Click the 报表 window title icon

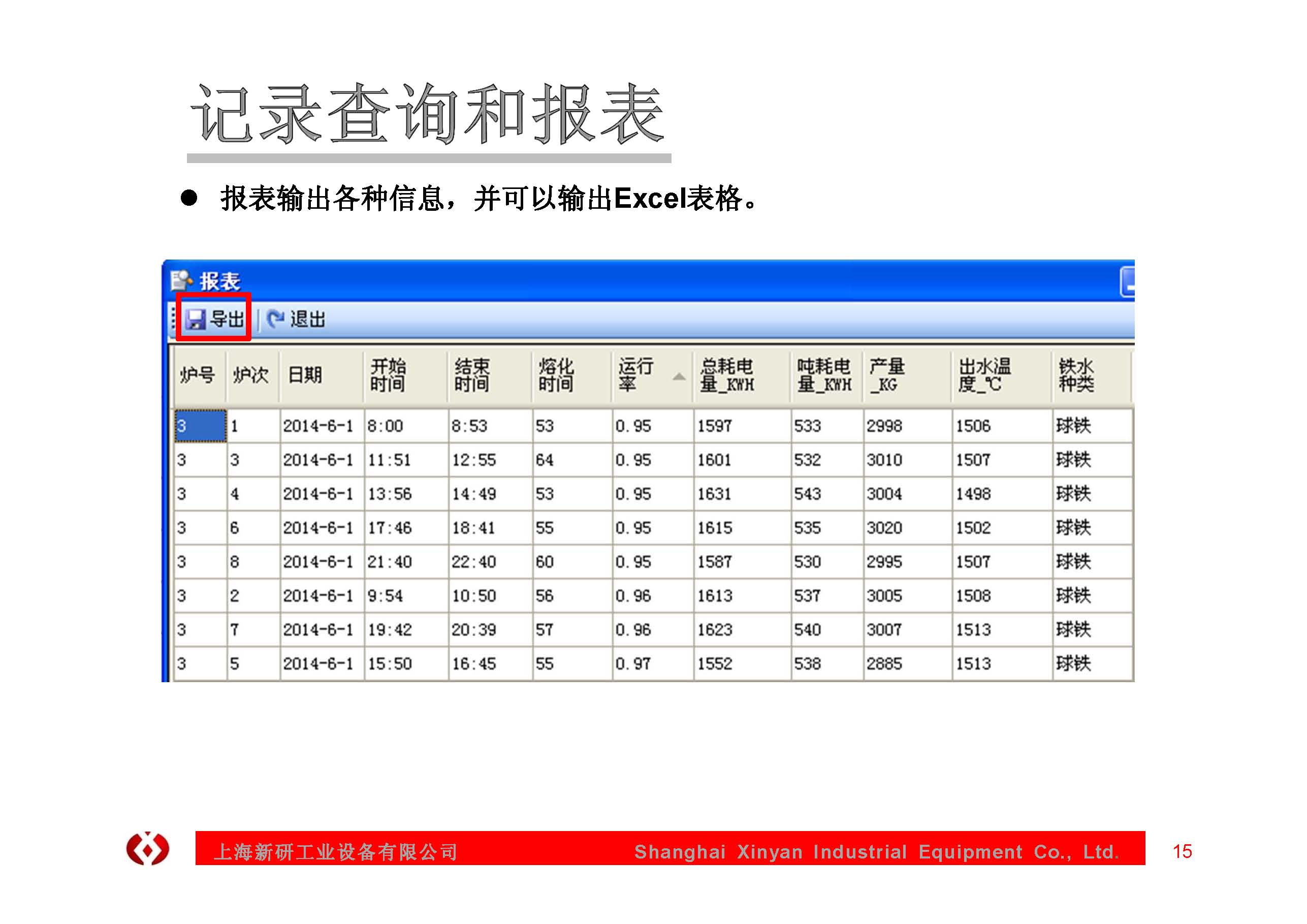[181, 281]
